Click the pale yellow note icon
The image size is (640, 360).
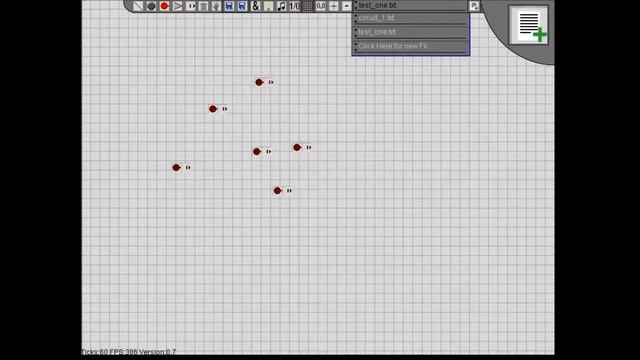coord(268,6)
